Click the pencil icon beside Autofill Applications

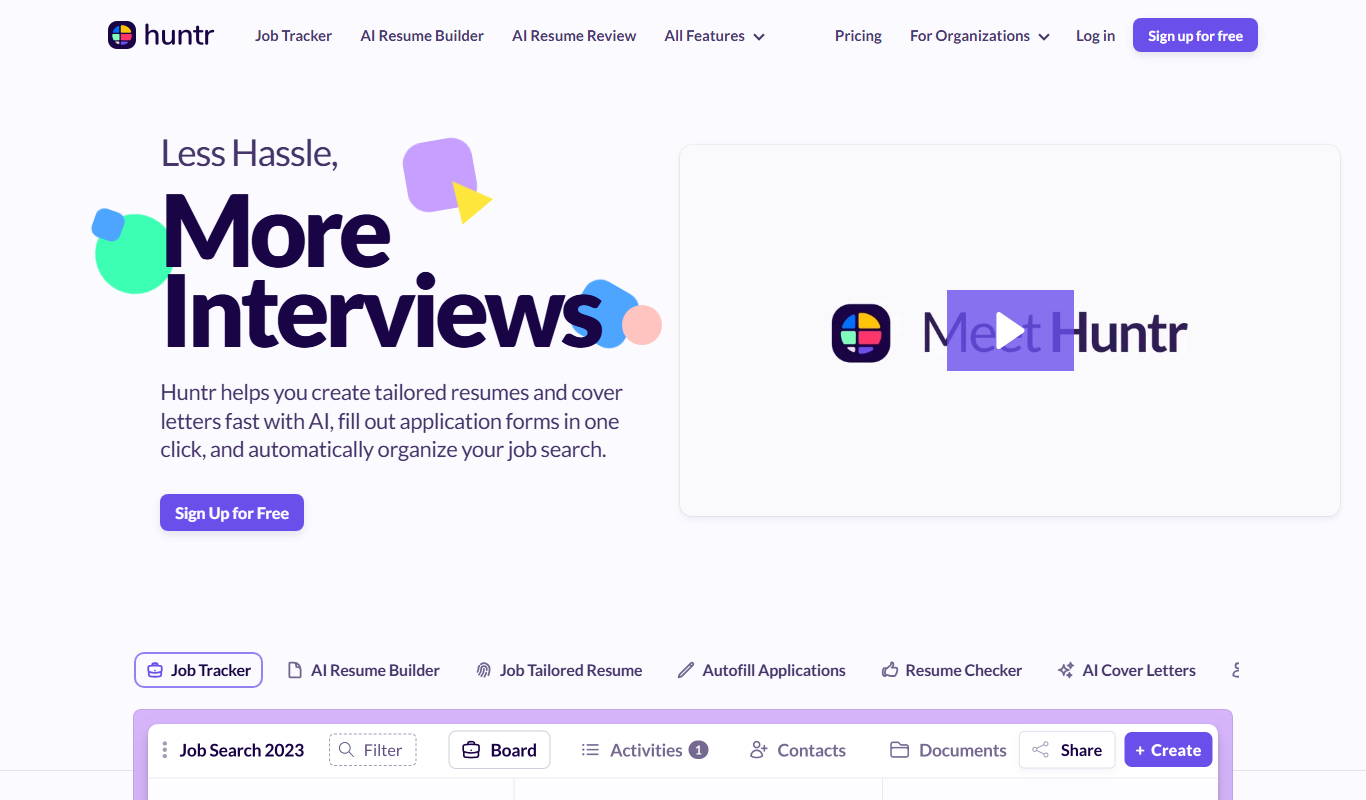point(686,670)
